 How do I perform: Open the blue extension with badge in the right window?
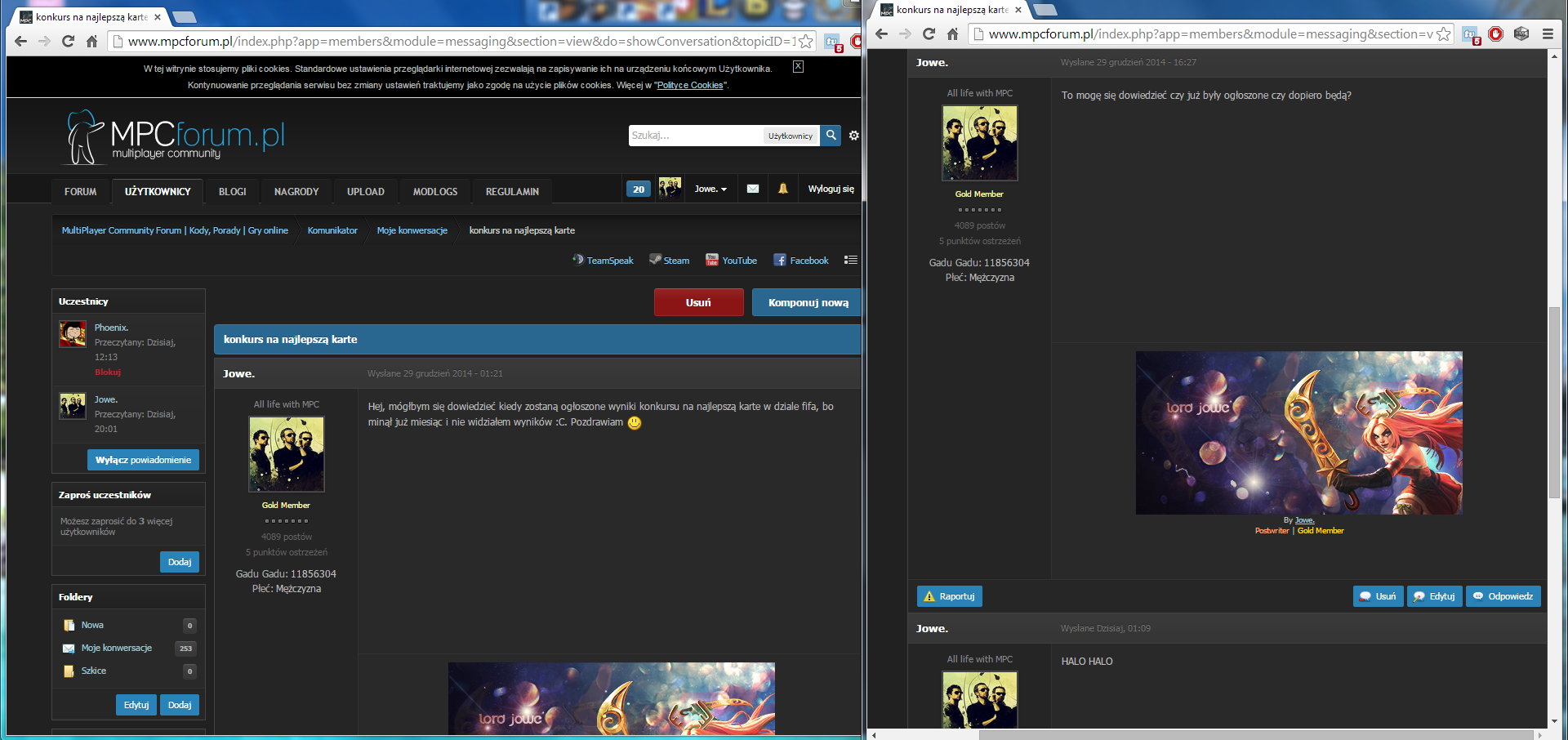click(x=1471, y=35)
